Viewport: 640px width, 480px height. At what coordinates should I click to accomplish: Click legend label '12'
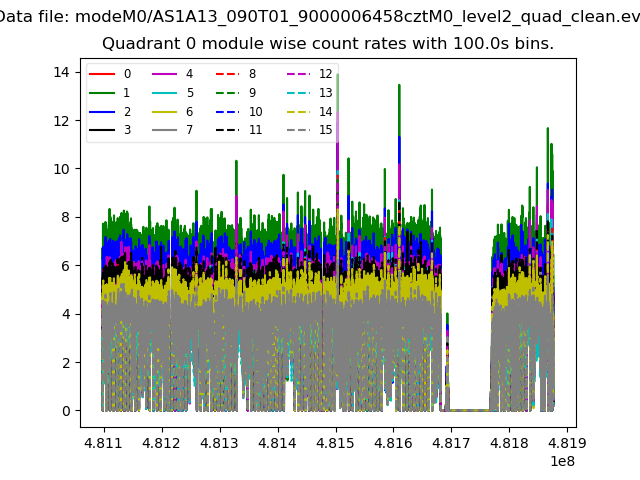coord(326,74)
